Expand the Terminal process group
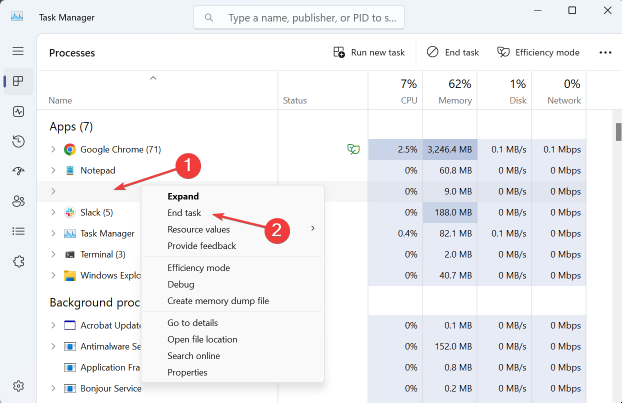Screen dimensions: 622x403 pyautogui.click(x=54, y=254)
